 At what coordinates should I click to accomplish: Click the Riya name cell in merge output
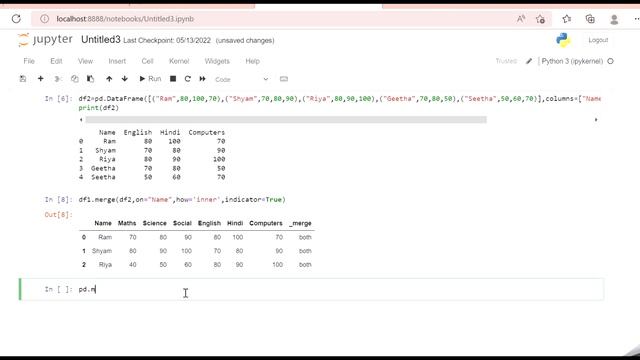click(x=105, y=265)
